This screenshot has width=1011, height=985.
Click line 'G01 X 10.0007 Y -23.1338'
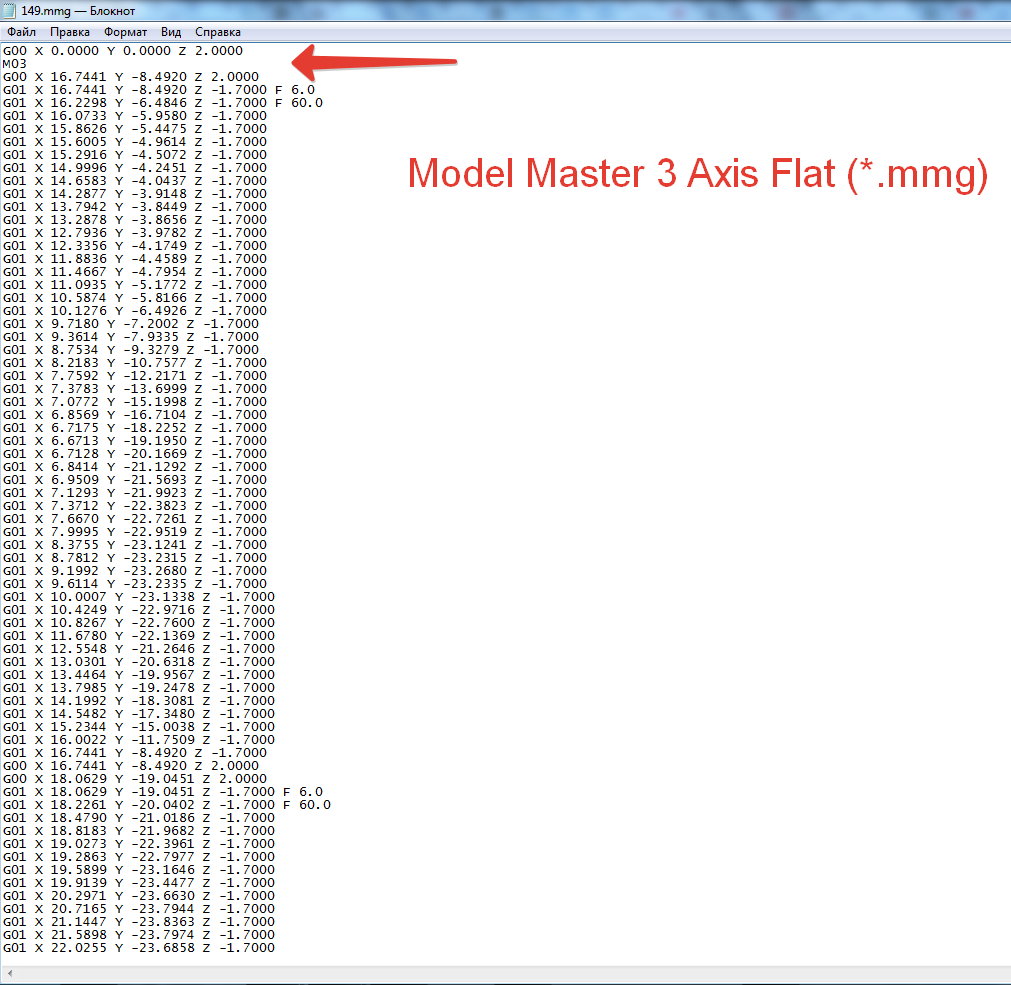point(139,597)
